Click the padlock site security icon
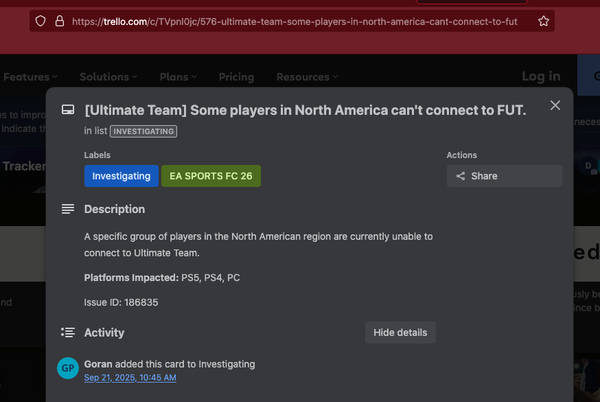Image resolution: width=600 pixels, height=402 pixels. coord(59,20)
